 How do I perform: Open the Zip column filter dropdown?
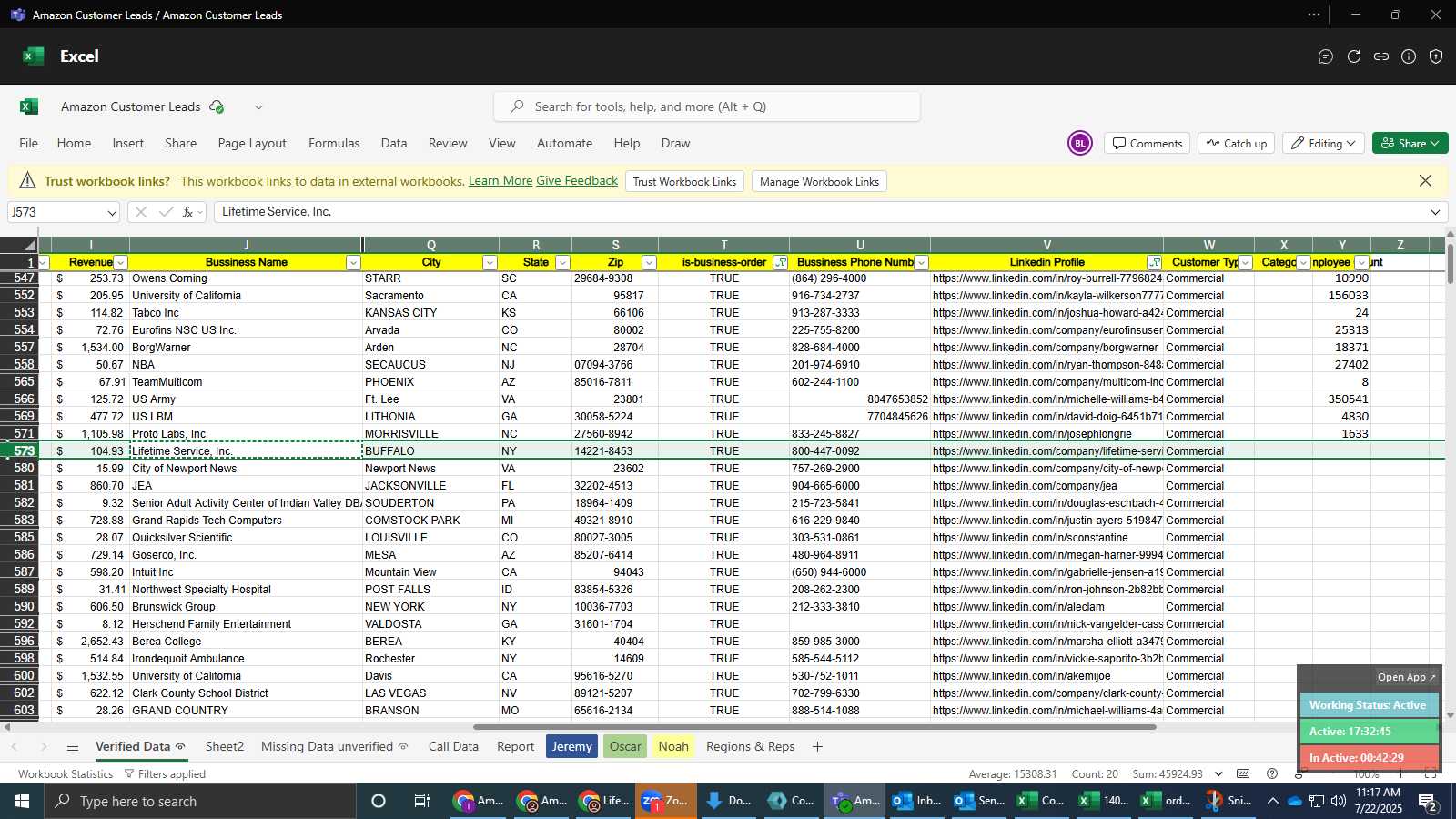pos(649,263)
